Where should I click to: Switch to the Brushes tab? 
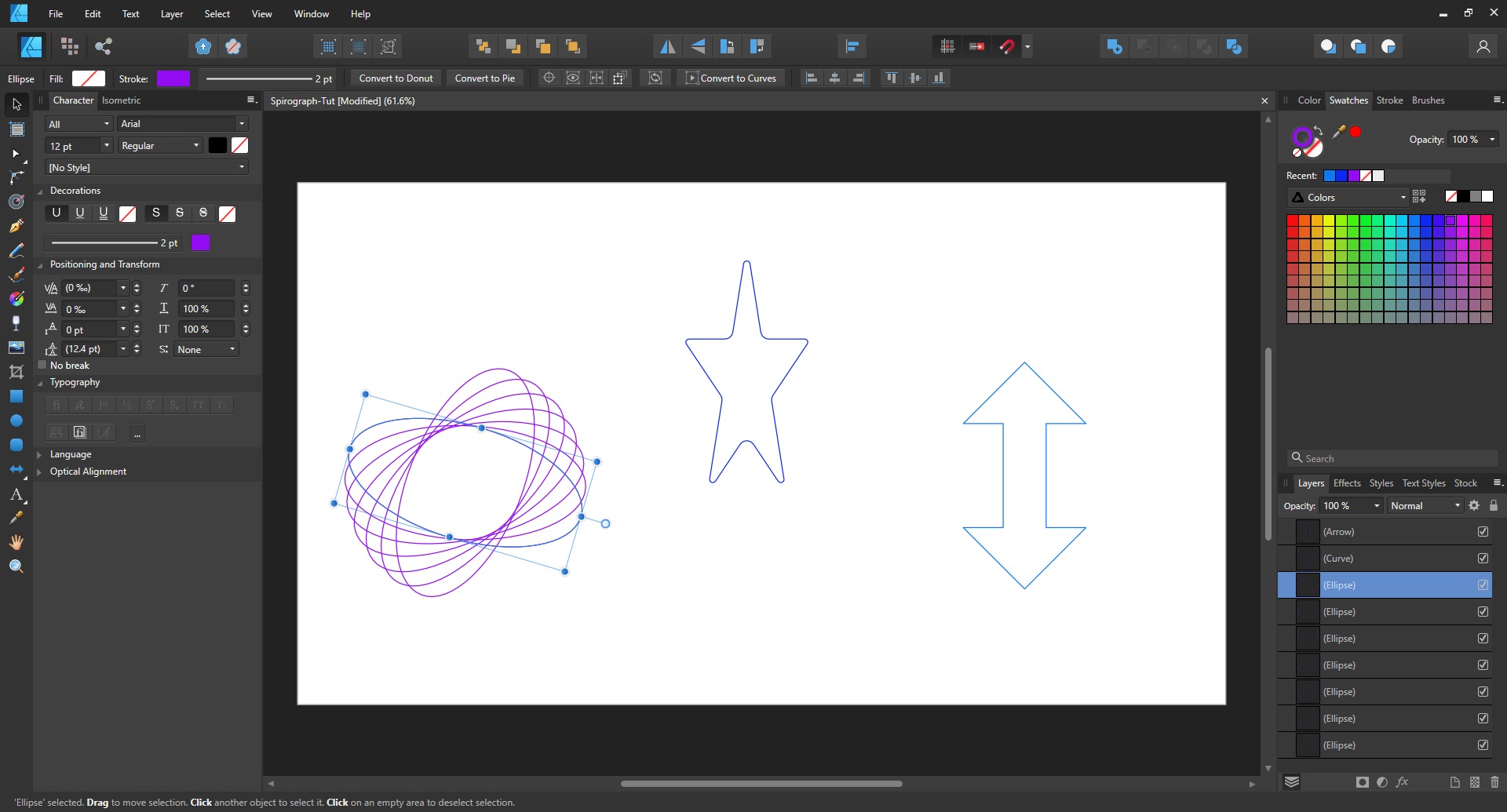point(1428,100)
